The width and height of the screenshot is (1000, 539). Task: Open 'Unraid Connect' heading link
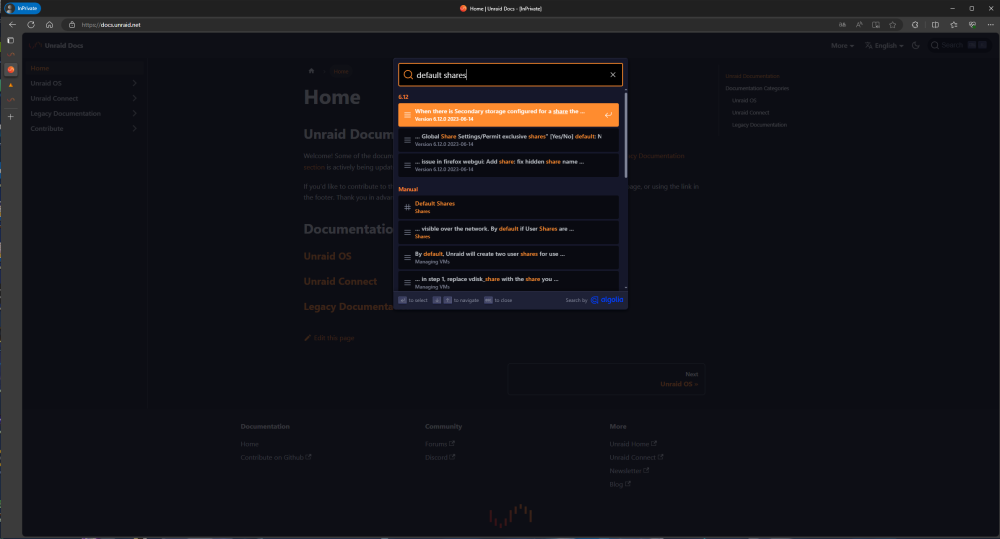340,281
